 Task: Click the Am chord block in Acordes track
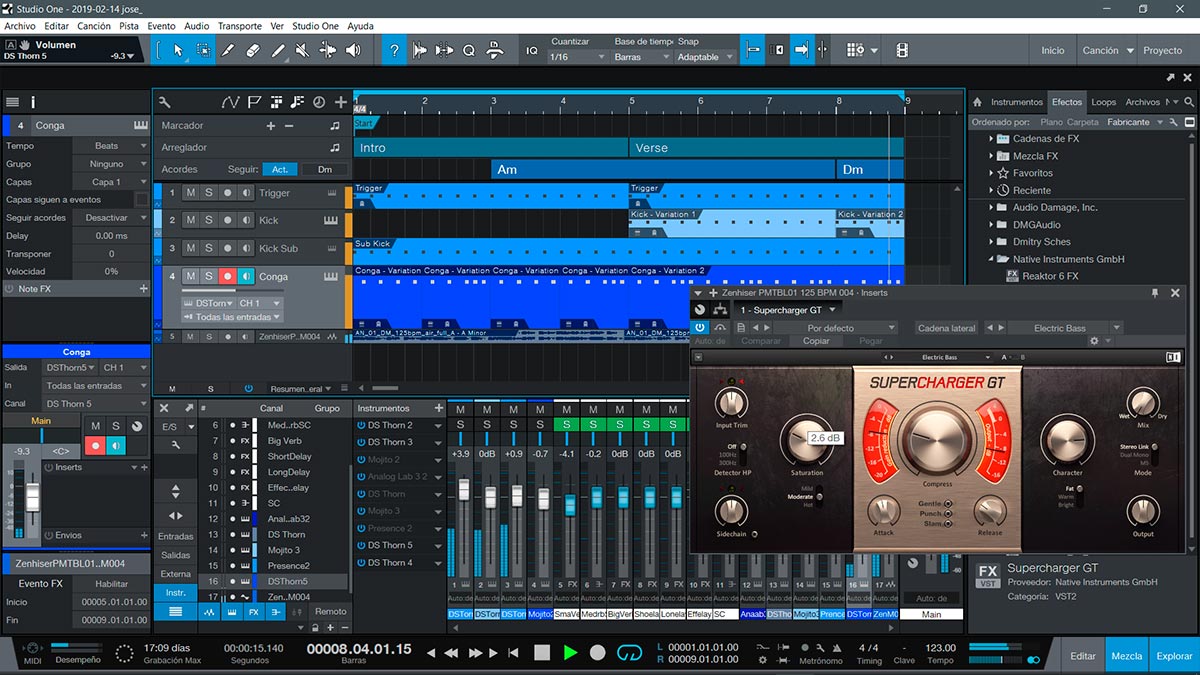pos(663,170)
